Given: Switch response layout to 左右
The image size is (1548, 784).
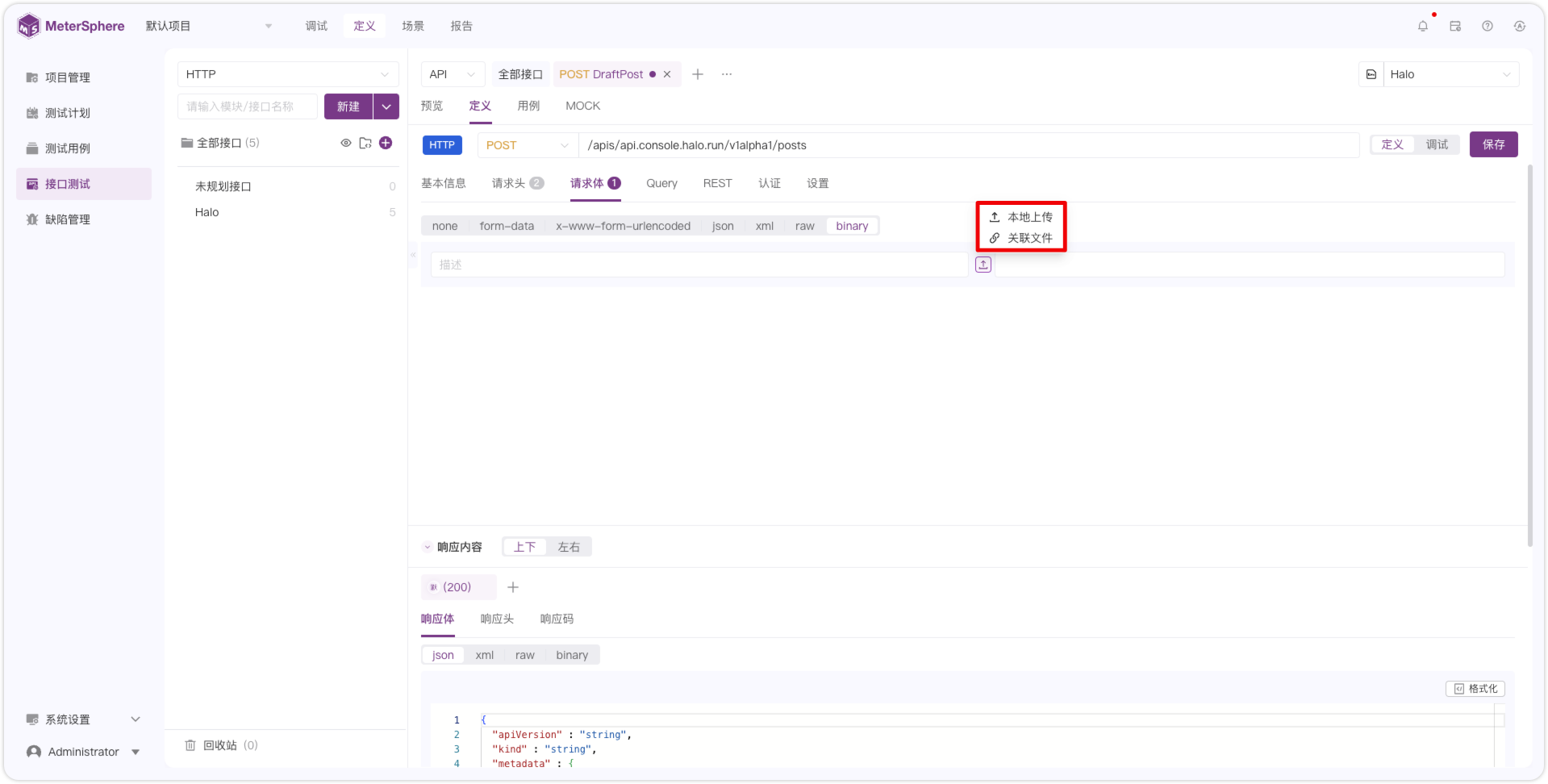Looking at the screenshot, I should [569, 547].
